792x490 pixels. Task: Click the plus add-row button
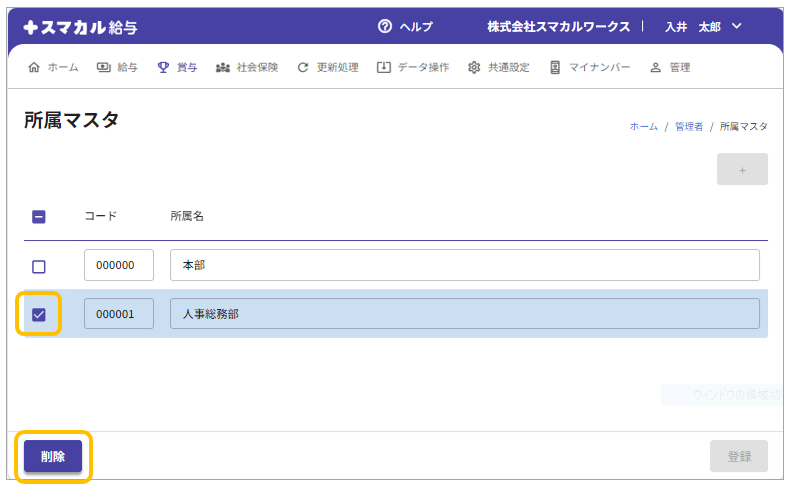[x=742, y=170]
